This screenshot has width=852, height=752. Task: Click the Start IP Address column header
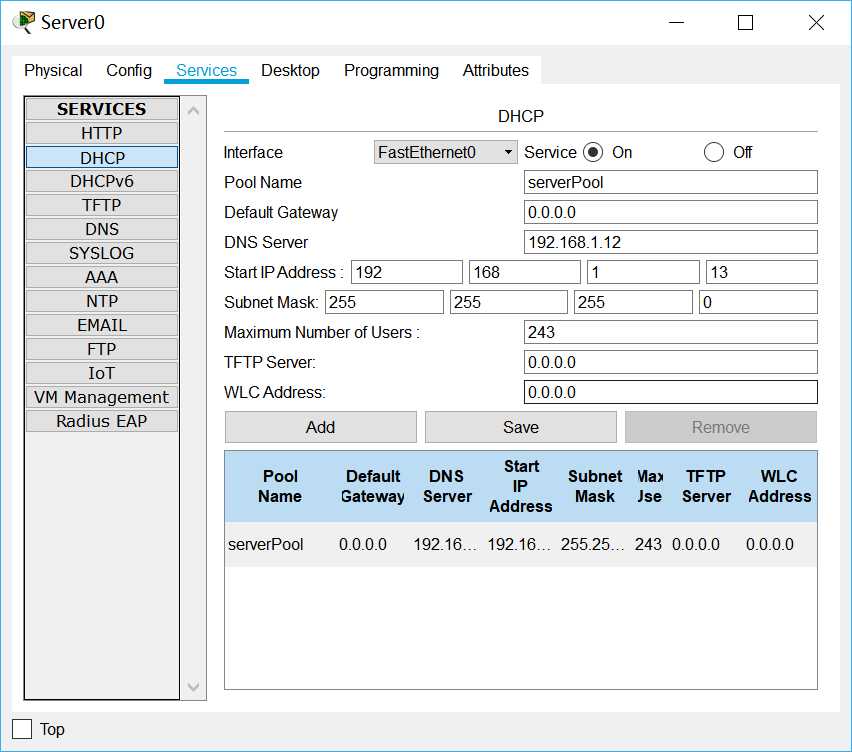click(x=521, y=486)
